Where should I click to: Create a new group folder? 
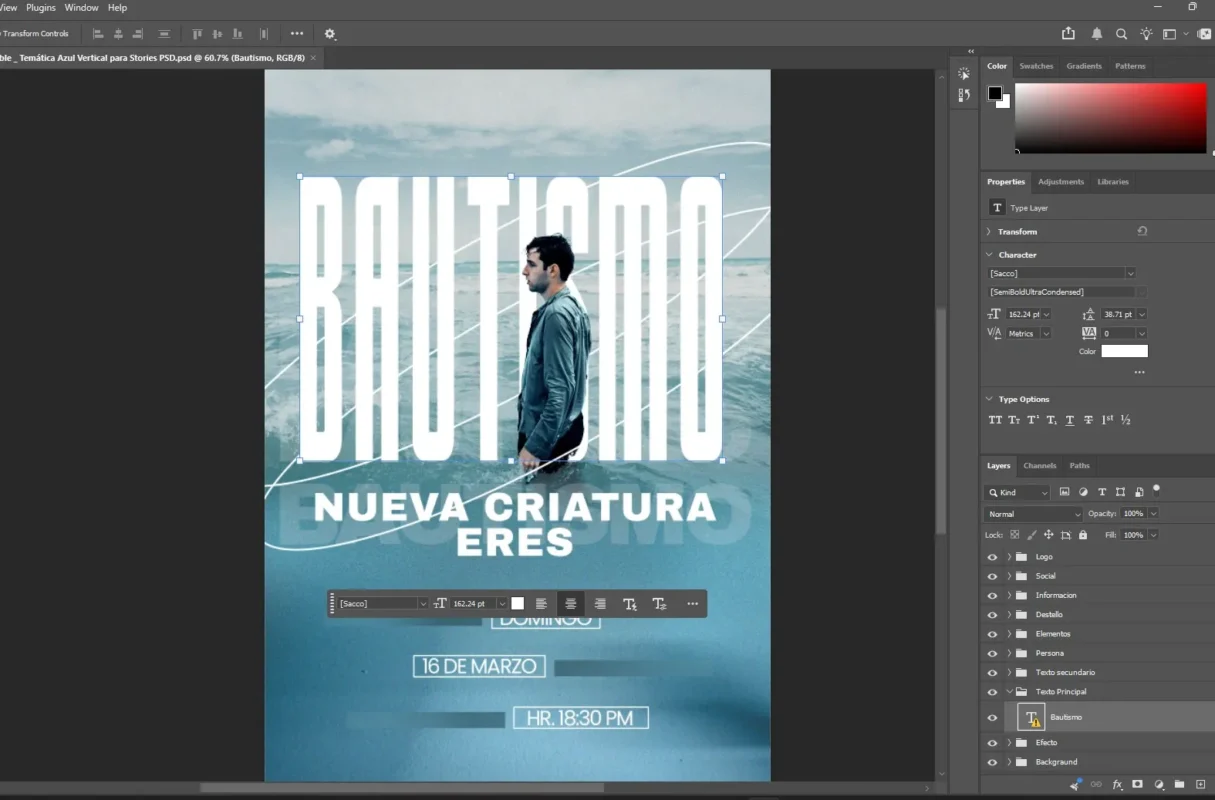[1179, 785]
